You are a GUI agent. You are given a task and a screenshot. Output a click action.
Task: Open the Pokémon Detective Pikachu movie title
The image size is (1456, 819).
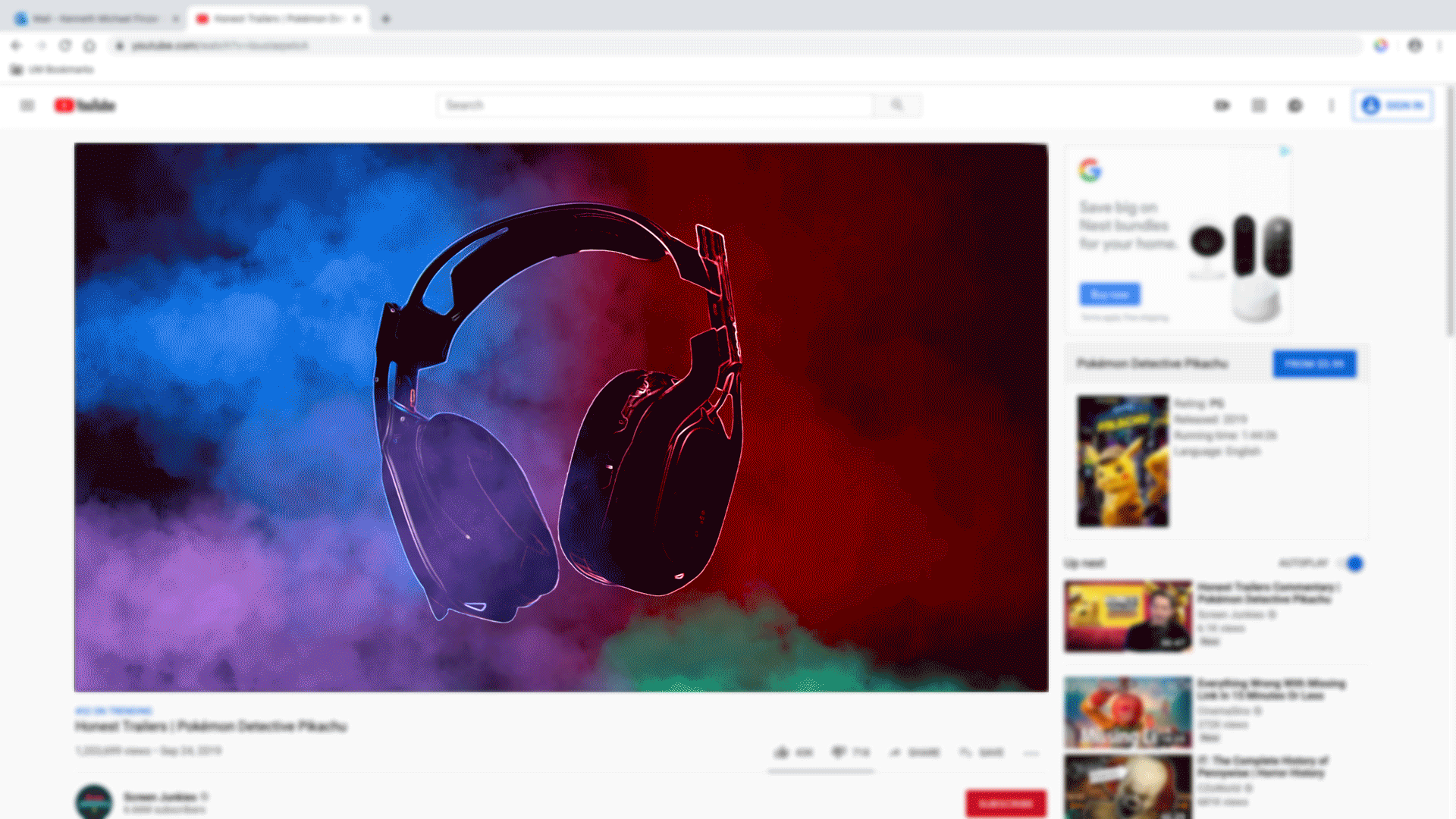pyautogui.click(x=1152, y=364)
